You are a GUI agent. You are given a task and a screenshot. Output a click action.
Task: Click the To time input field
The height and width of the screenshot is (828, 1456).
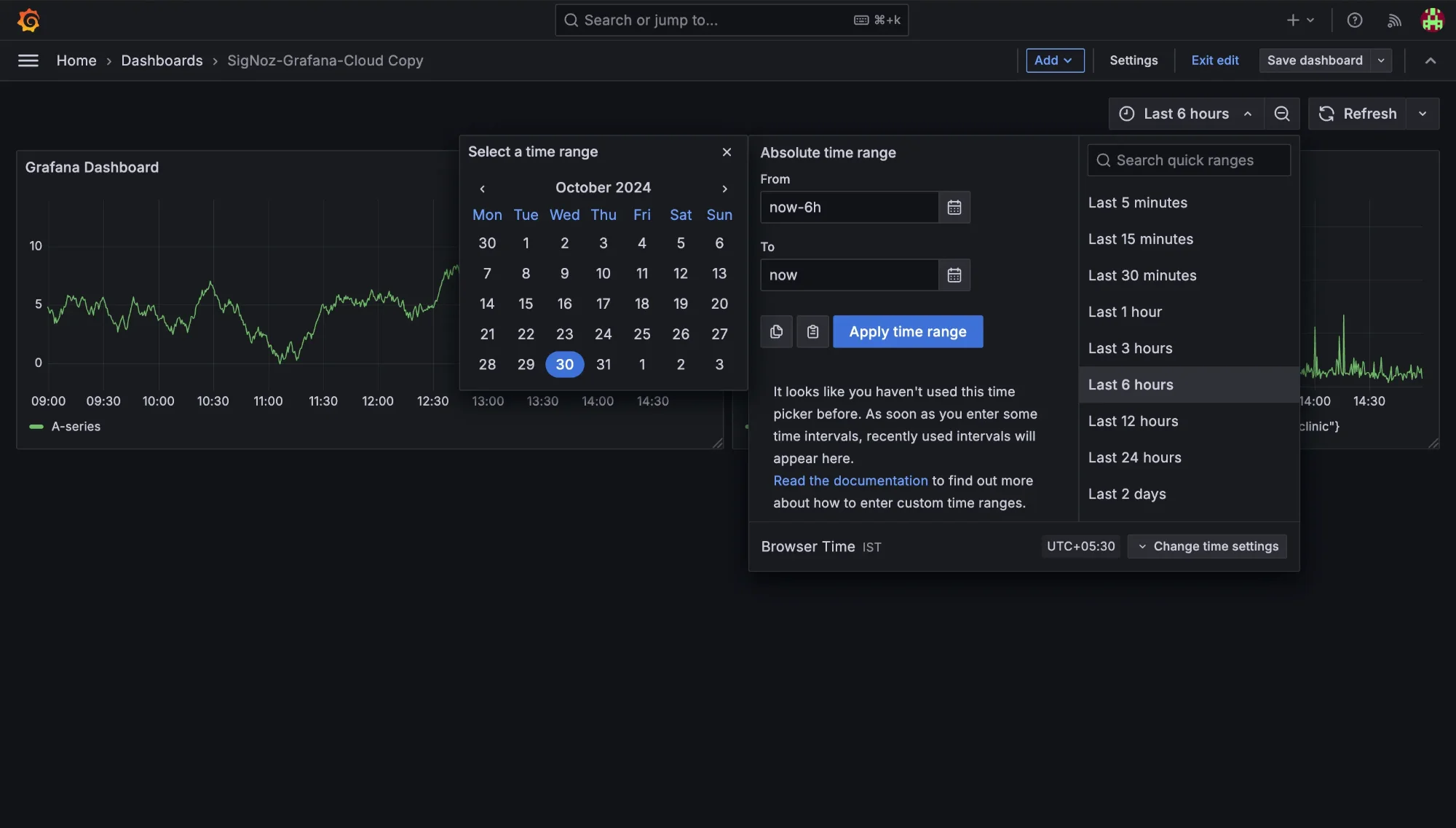pyautogui.click(x=850, y=275)
